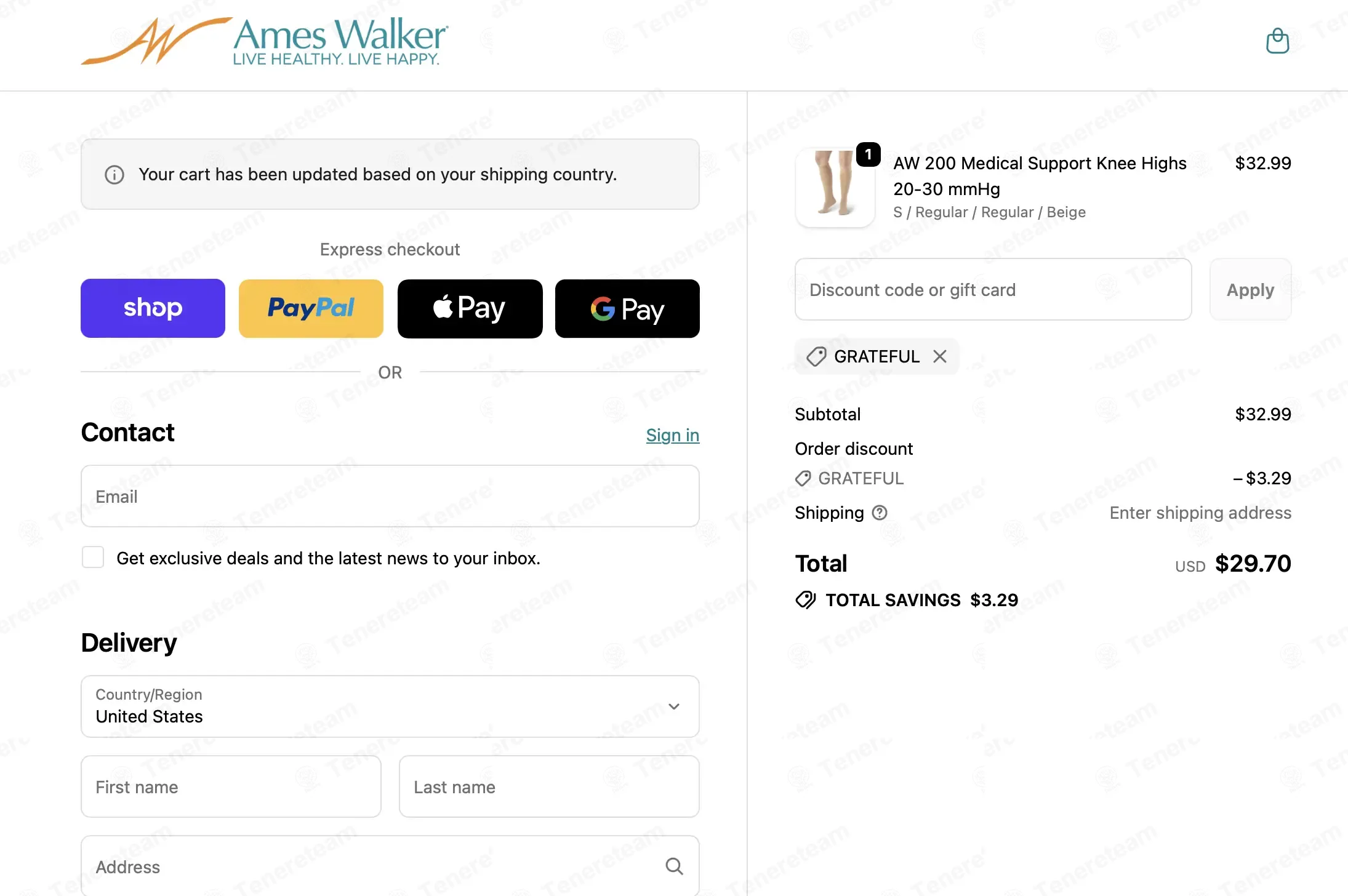Click the shipping help question icon
The width and height of the screenshot is (1348, 896).
pyautogui.click(x=880, y=513)
